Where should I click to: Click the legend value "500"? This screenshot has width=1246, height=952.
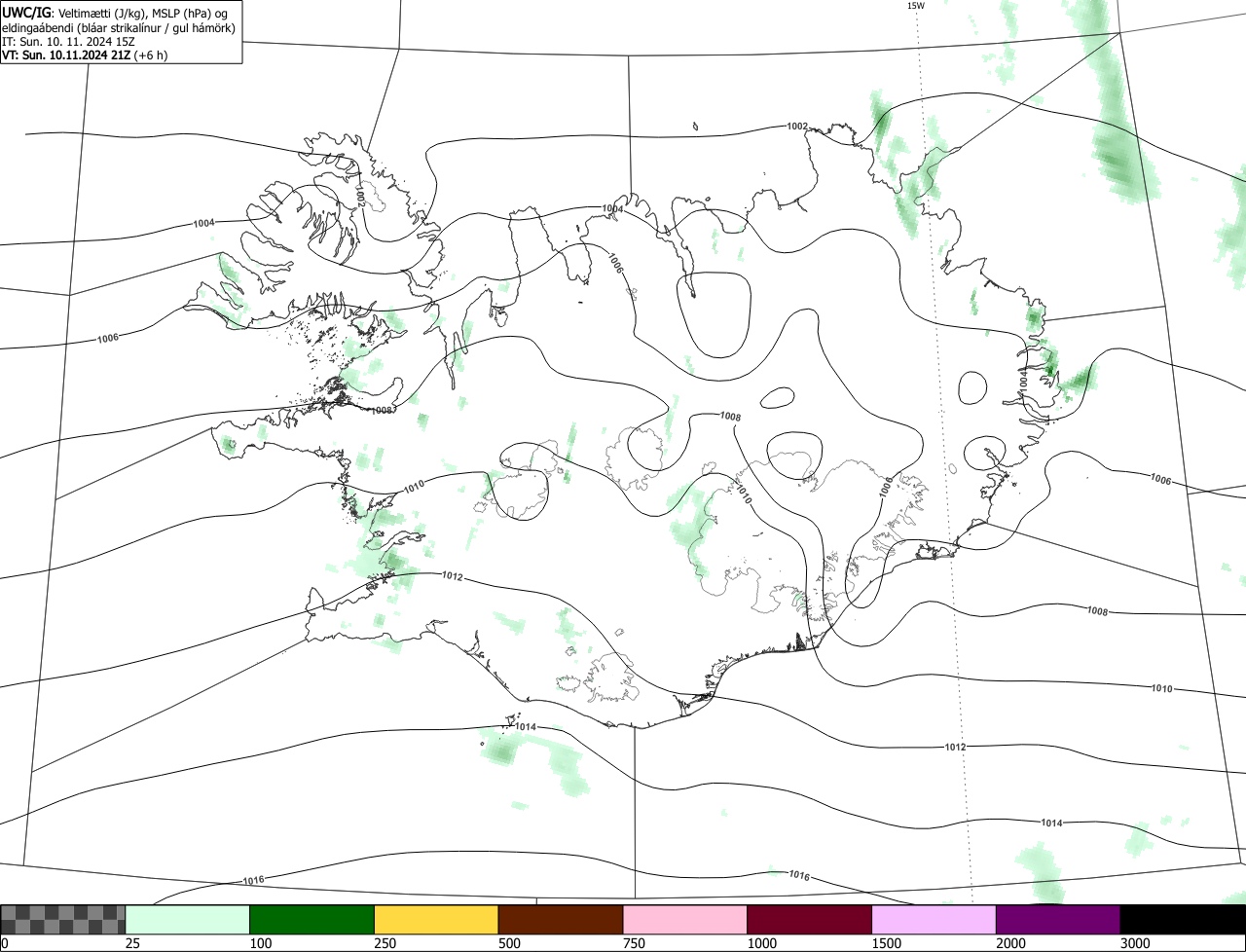click(x=509, y=944)
